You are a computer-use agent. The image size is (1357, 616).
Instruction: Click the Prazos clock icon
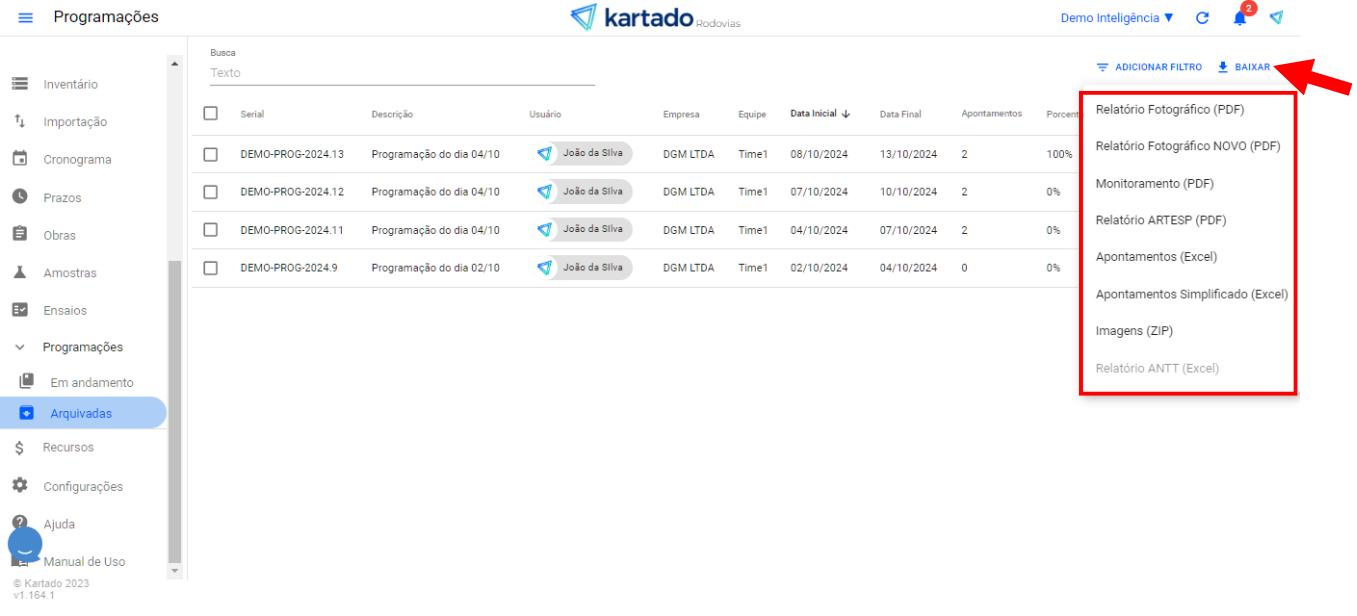pyautogui.click(x=20, y=197)
